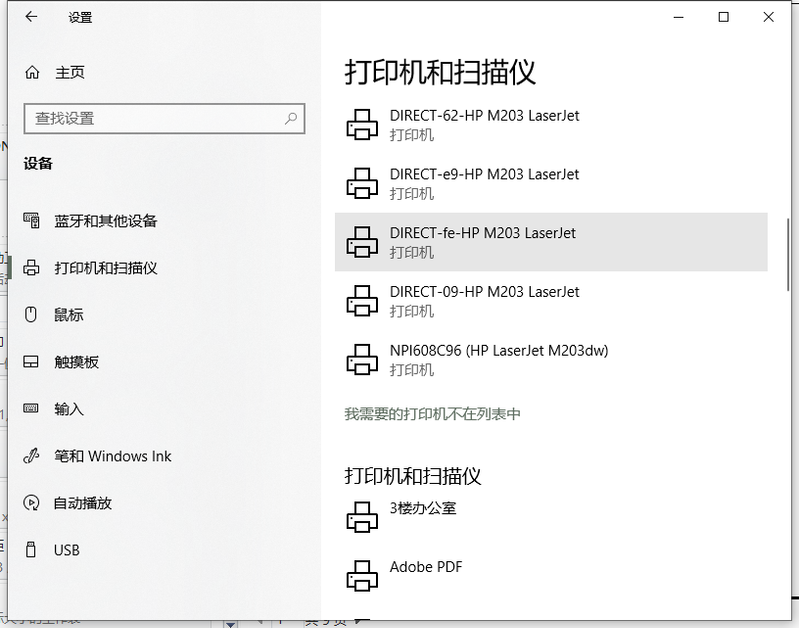Click printer icon for DIRECT-e9-HP M203

click(x=362, y=183)
